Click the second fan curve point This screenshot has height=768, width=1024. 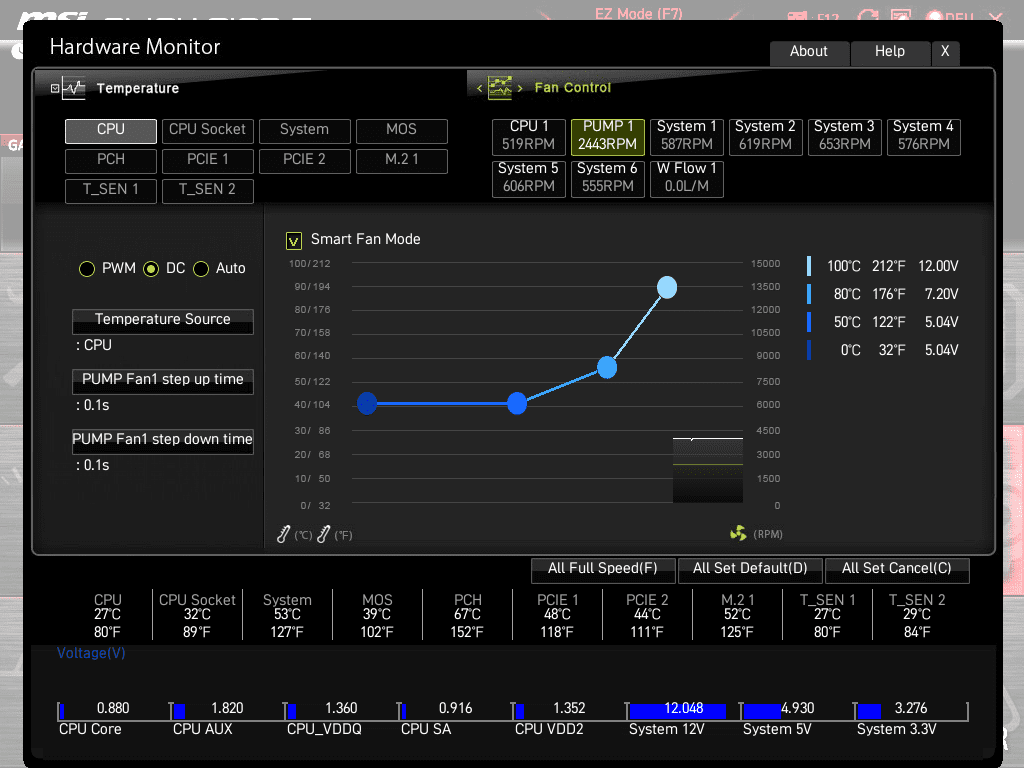pos(517,404)
